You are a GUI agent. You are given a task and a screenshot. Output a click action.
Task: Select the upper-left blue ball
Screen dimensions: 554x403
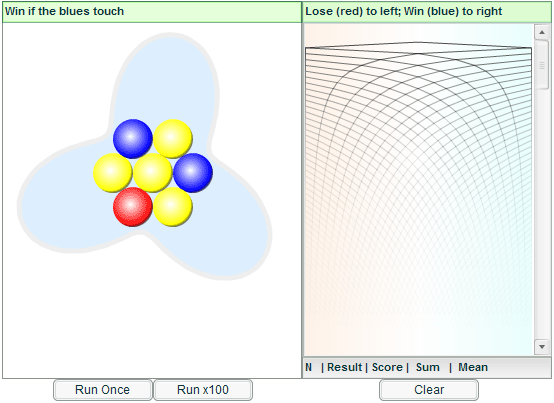pyautogui.click(x=132, y=138)
